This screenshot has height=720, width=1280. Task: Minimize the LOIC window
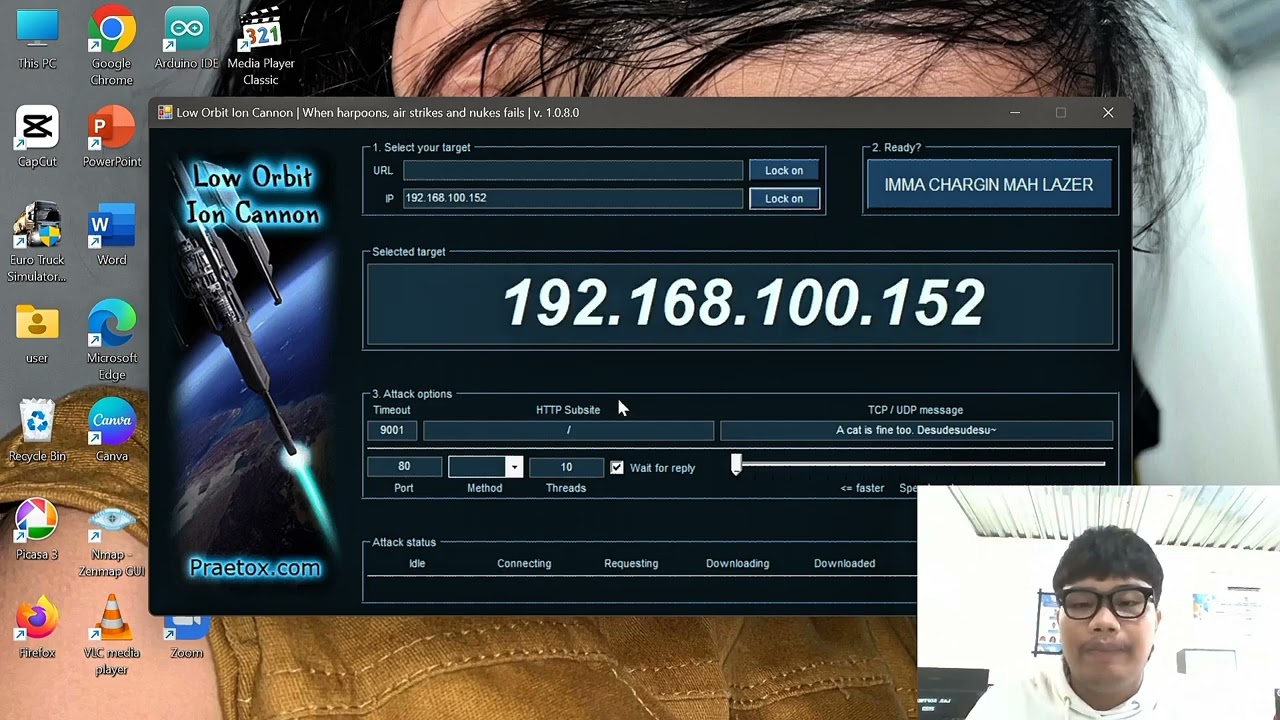click(x=1015, y=113)
